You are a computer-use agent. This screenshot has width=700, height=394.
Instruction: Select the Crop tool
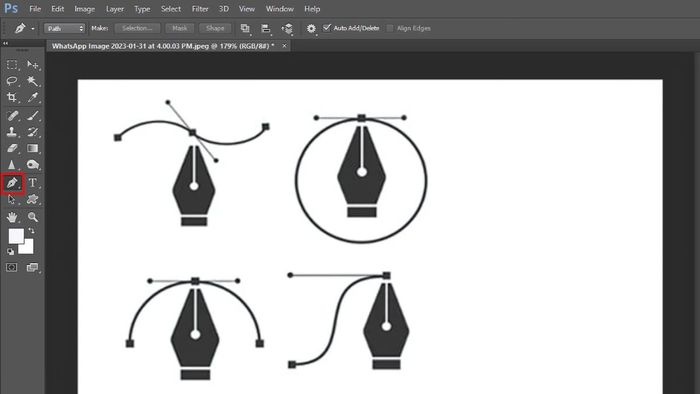tap(12, 97)
